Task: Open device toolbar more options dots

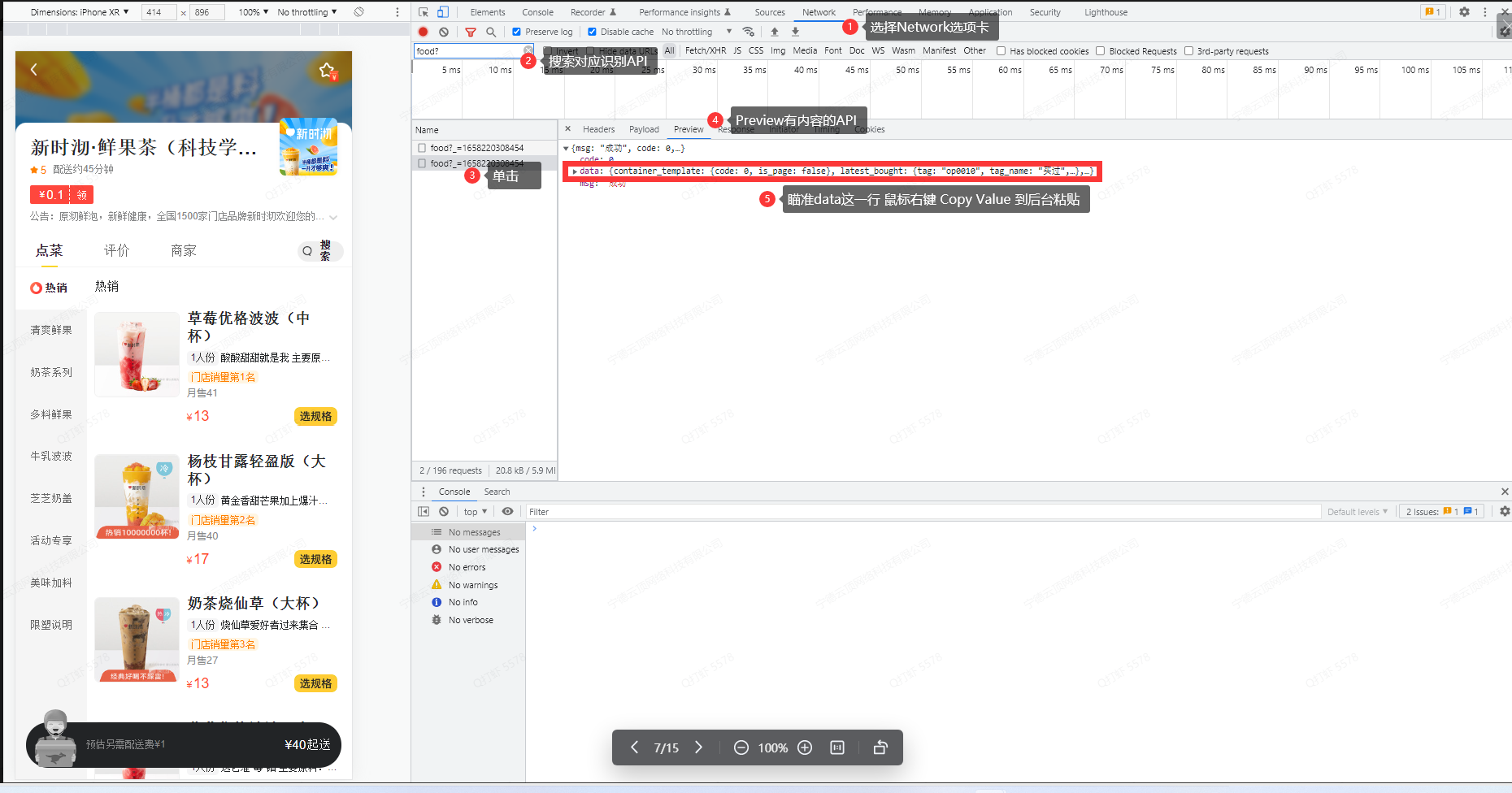Action: pyautogui.click(x=398, y=12)
